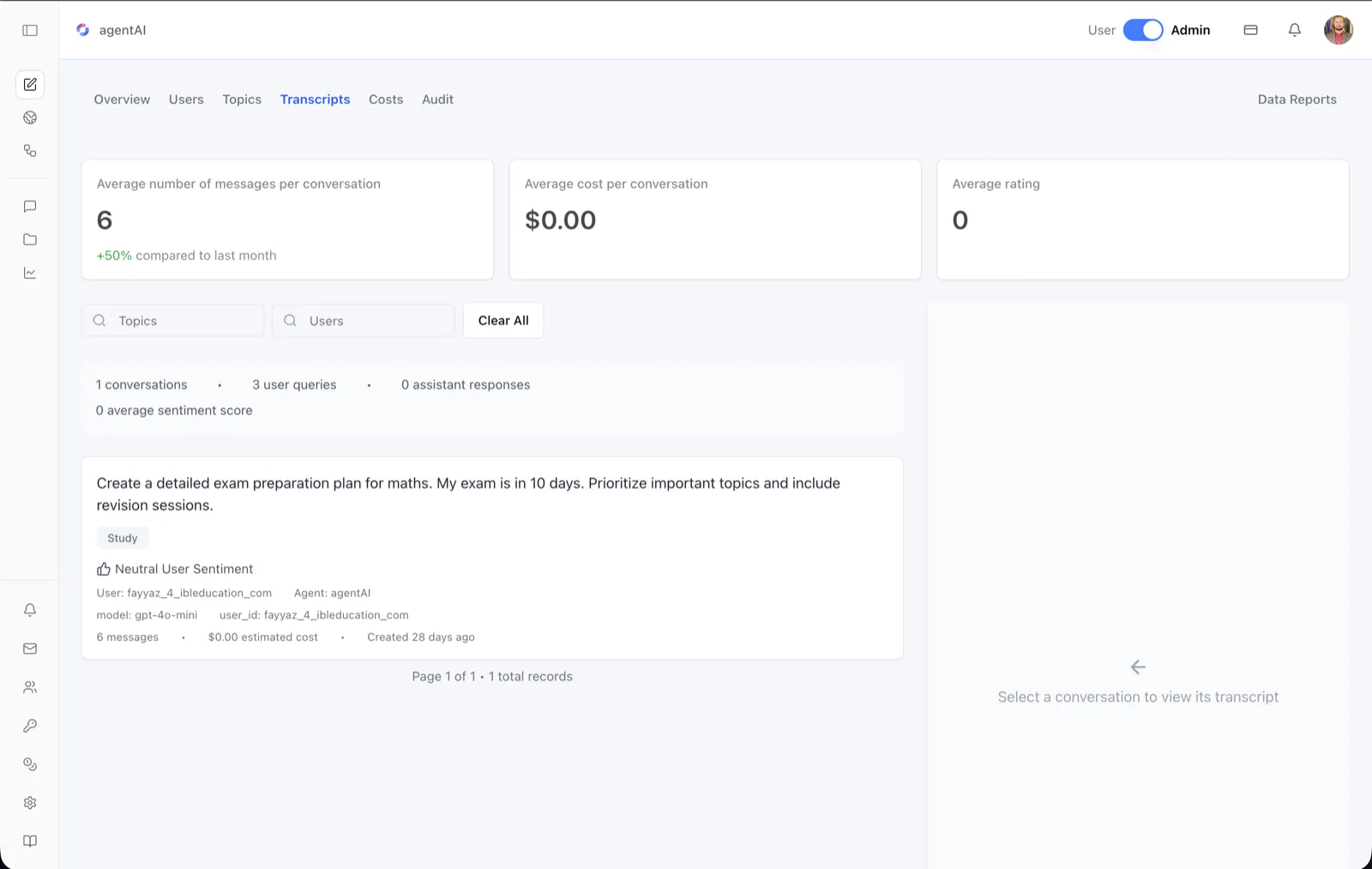Viewport: 1372px width, 869px height.
Task: Click the thumbs-up sentiment icon
Action: coord(104,569)
